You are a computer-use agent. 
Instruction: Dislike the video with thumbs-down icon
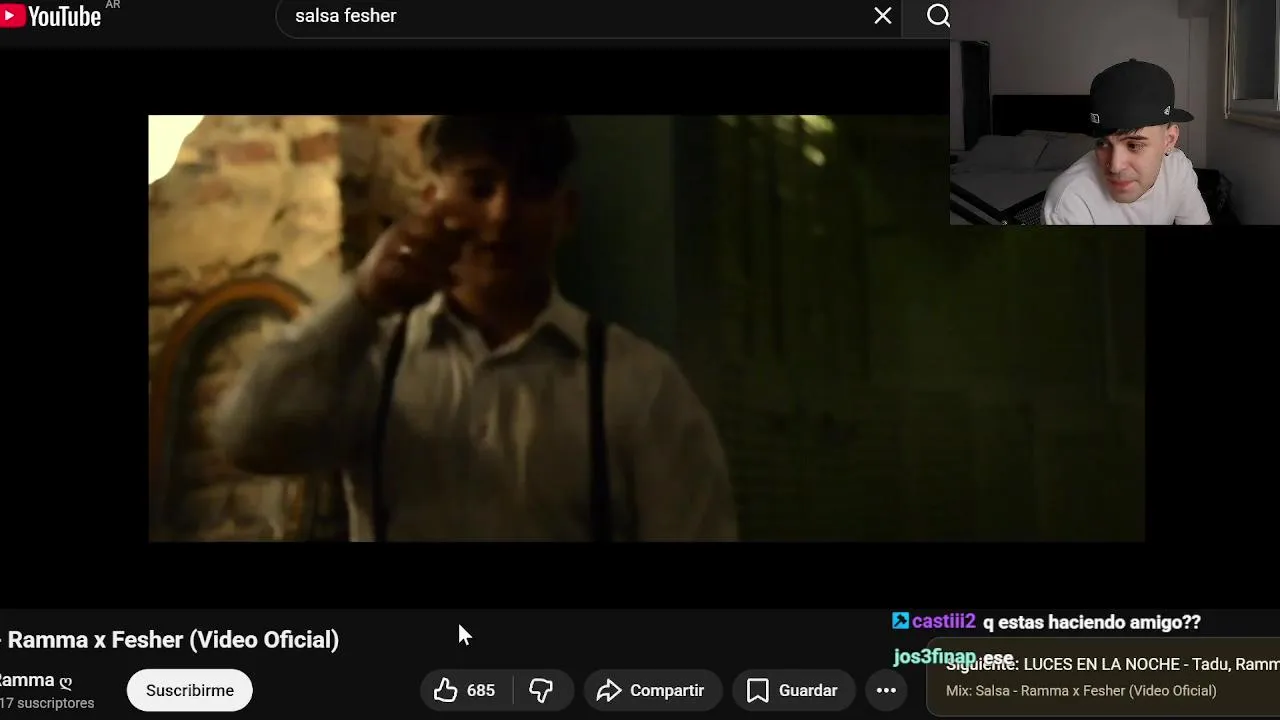(x=541, y=690)
